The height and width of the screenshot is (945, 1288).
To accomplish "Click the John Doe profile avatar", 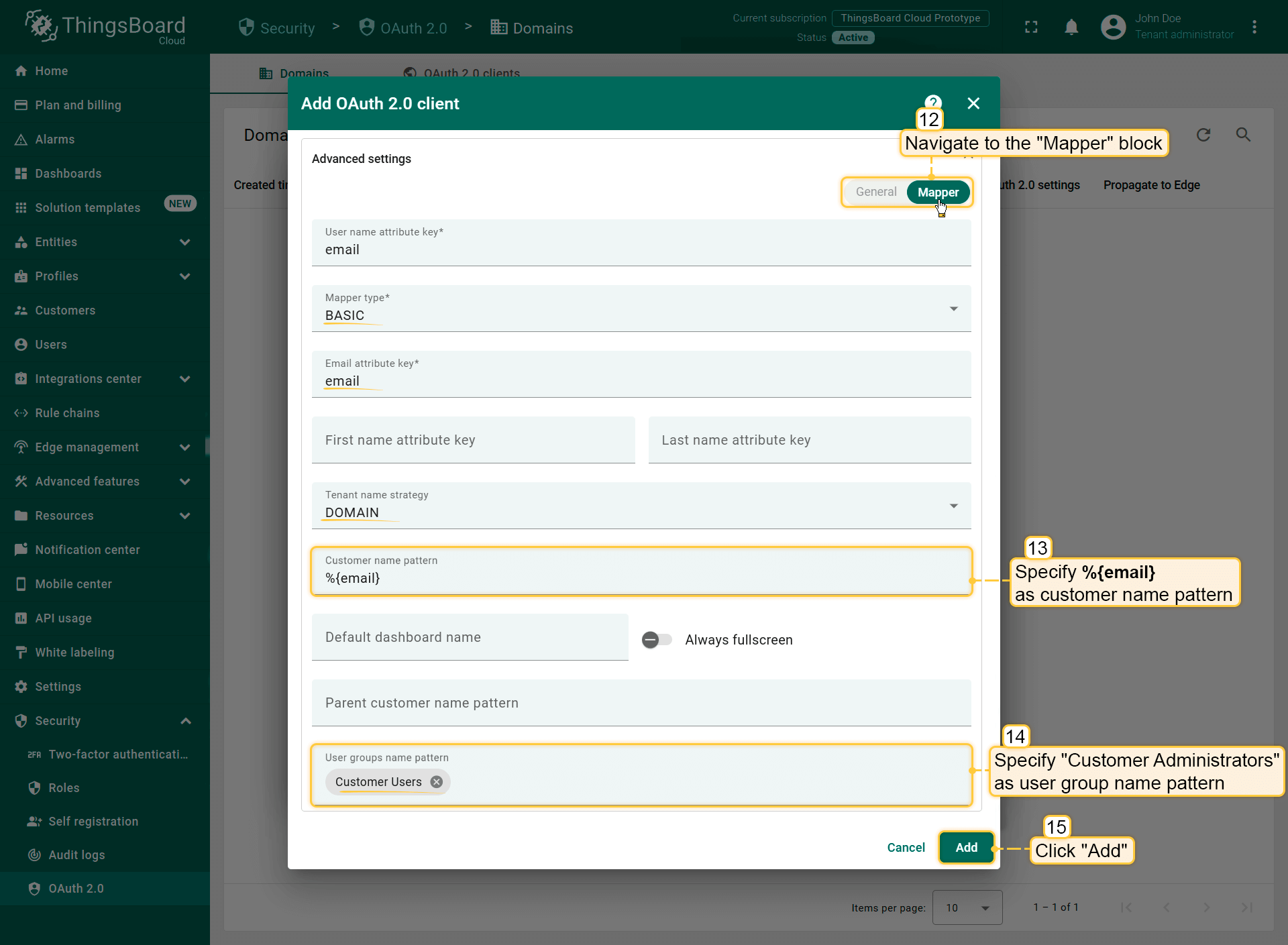I will (1113, 27).
